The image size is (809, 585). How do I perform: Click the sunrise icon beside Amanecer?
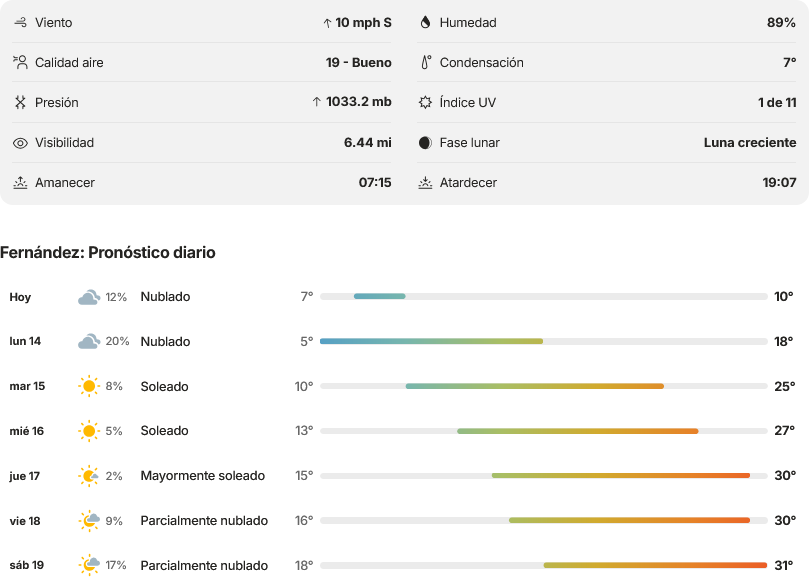click(x=20, y=183)
